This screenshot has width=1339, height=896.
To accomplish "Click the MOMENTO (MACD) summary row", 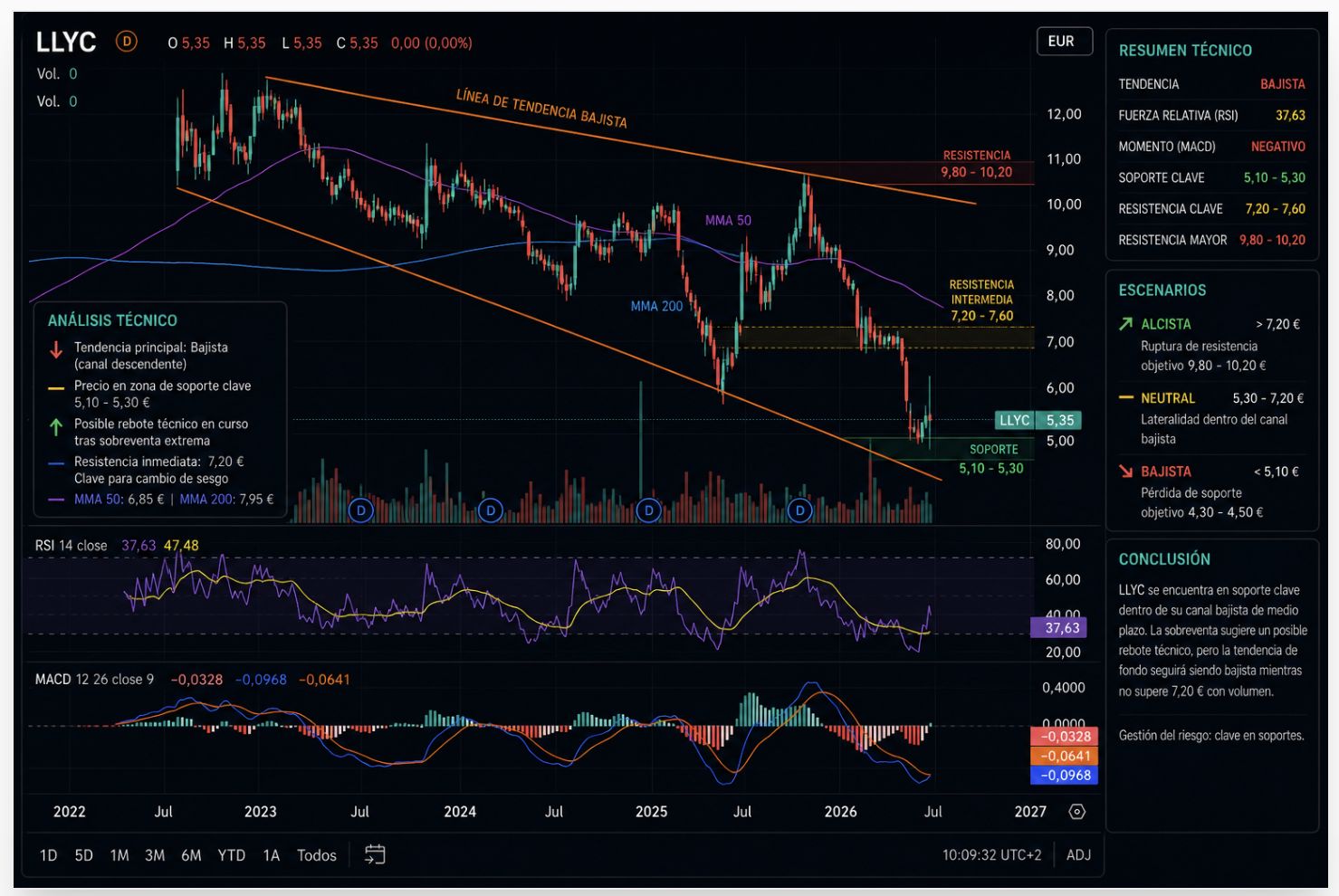I will pyautogui.click(x=1211, y=146).
